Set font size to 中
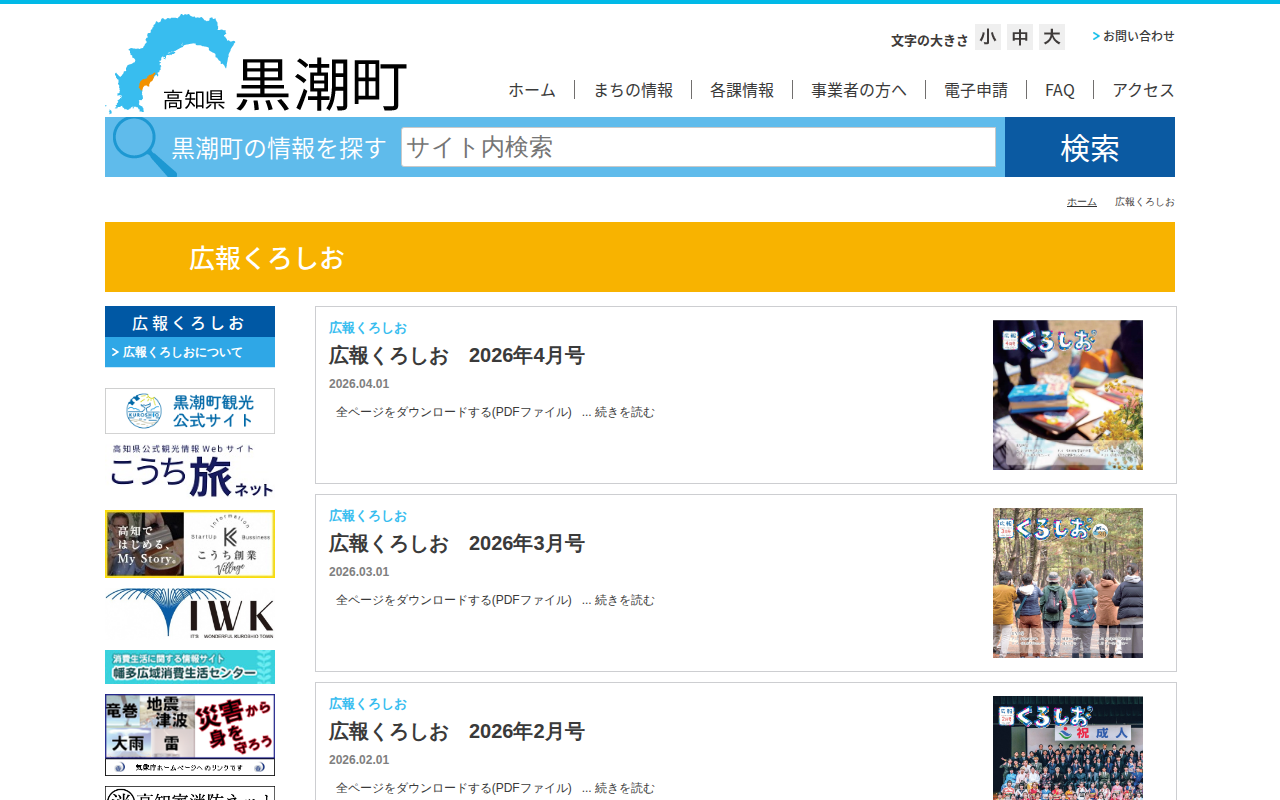Image resolution: width=1280 pixels, height=800 pixels. coord(1020,37)
